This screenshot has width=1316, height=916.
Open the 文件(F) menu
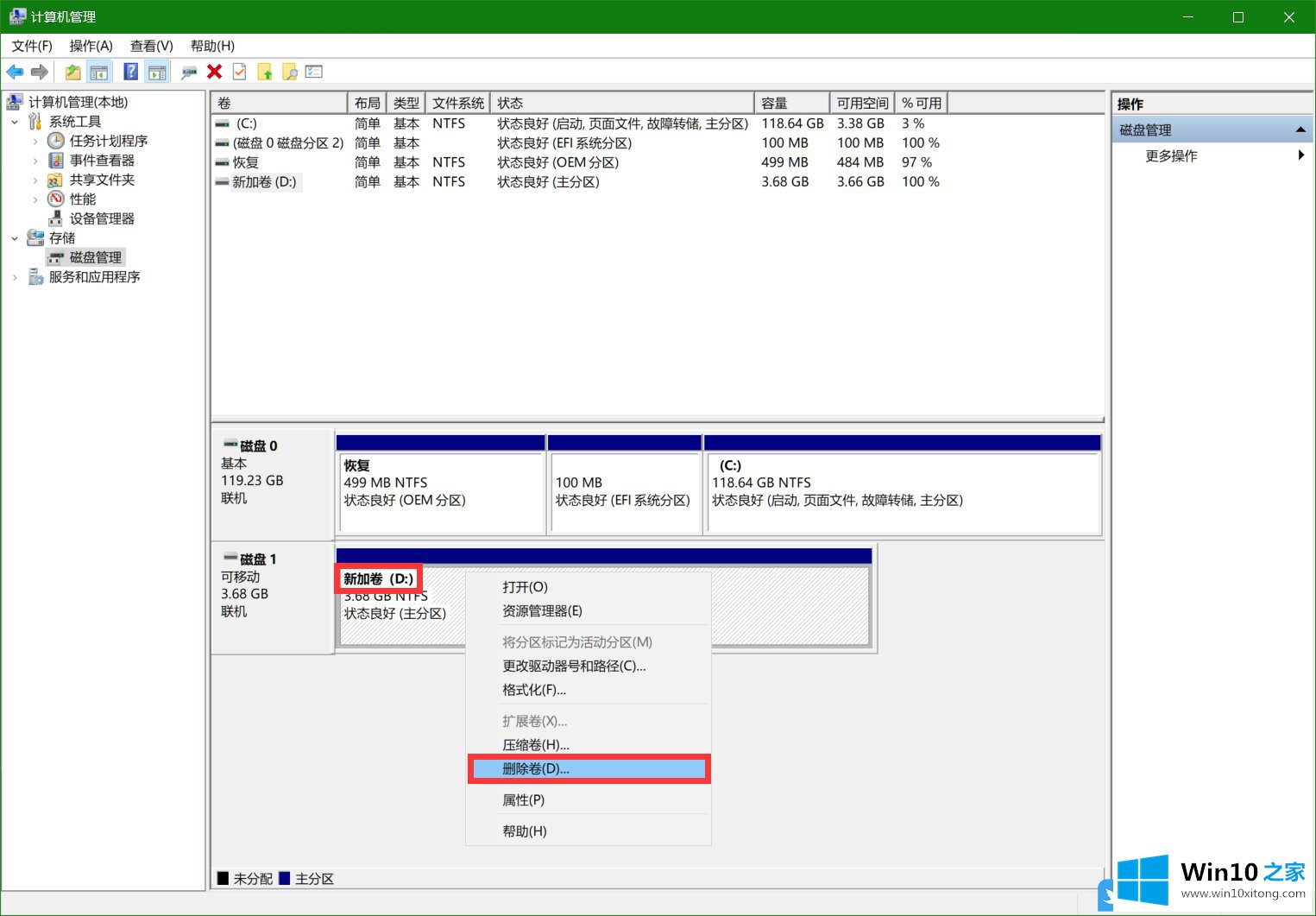click(32, 46)
